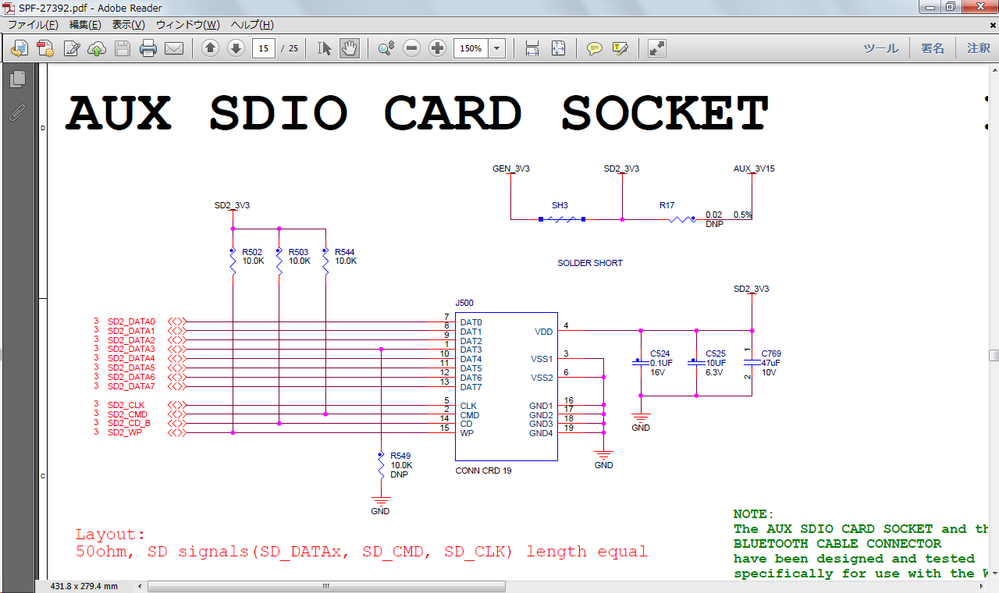
Task: Select the Hand tool
Action: click(x=349, y=48)
